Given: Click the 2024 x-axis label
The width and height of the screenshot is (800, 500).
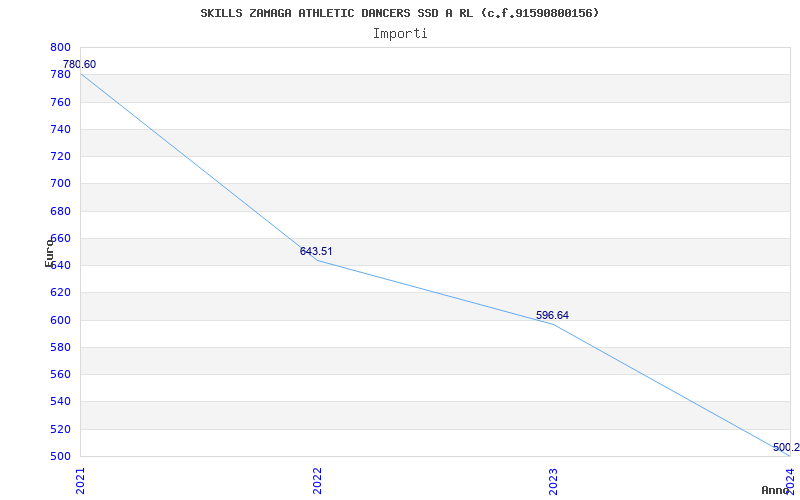Looking at the screenshot, I should tap(791, 481).
